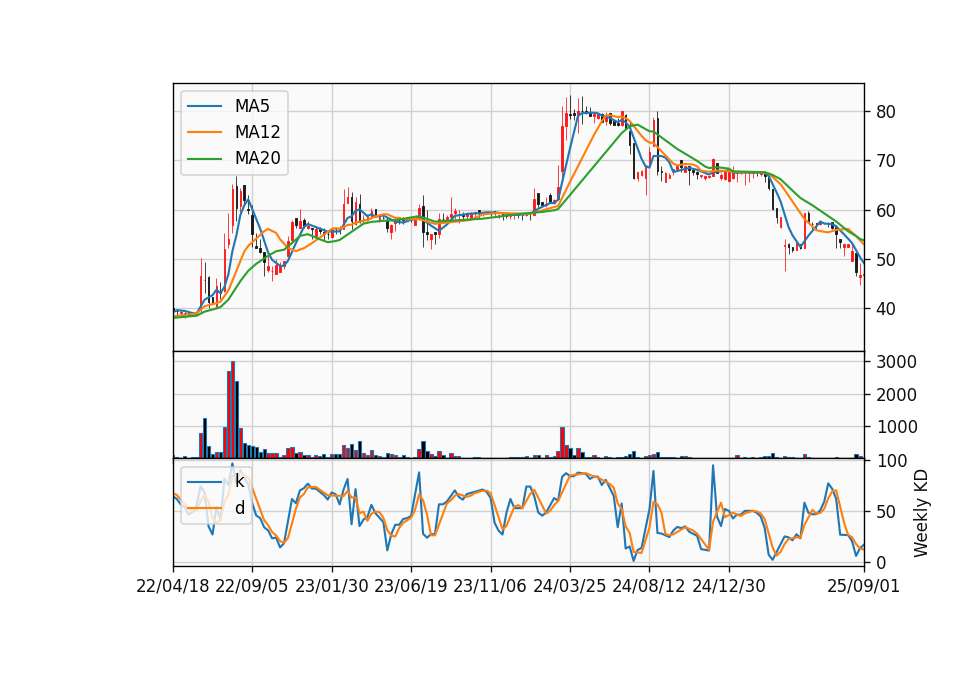
Task: Click the 23/06/19 date tick label
Action: [411, 586]
